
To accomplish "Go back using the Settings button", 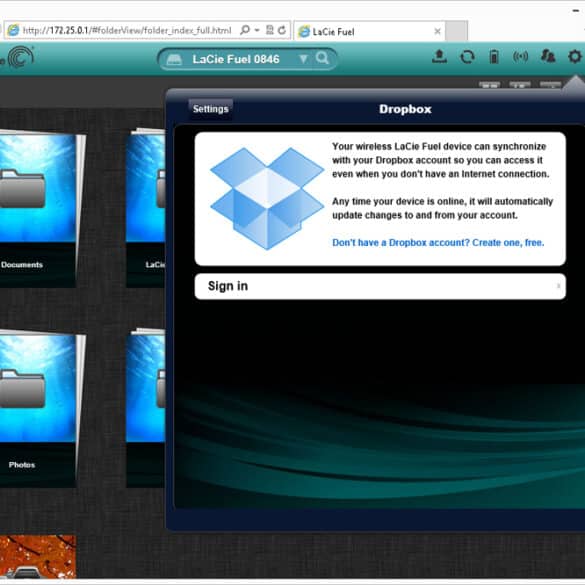I will (210, 109).
